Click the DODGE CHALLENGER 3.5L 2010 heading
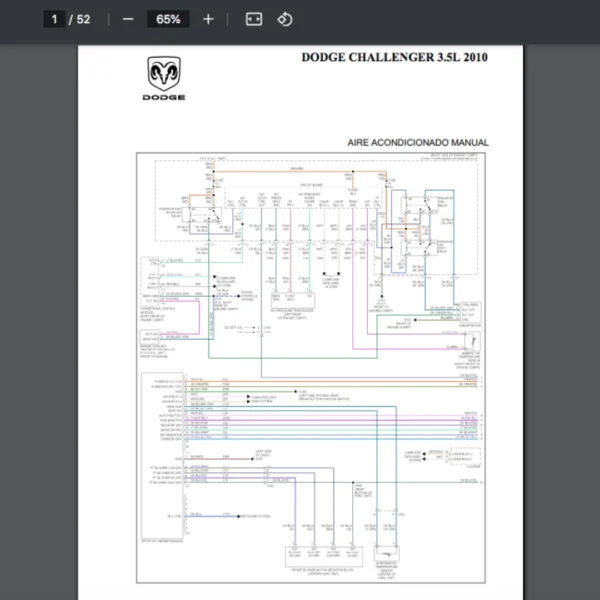Screen dimensions: 600x600 pos(395,57)
